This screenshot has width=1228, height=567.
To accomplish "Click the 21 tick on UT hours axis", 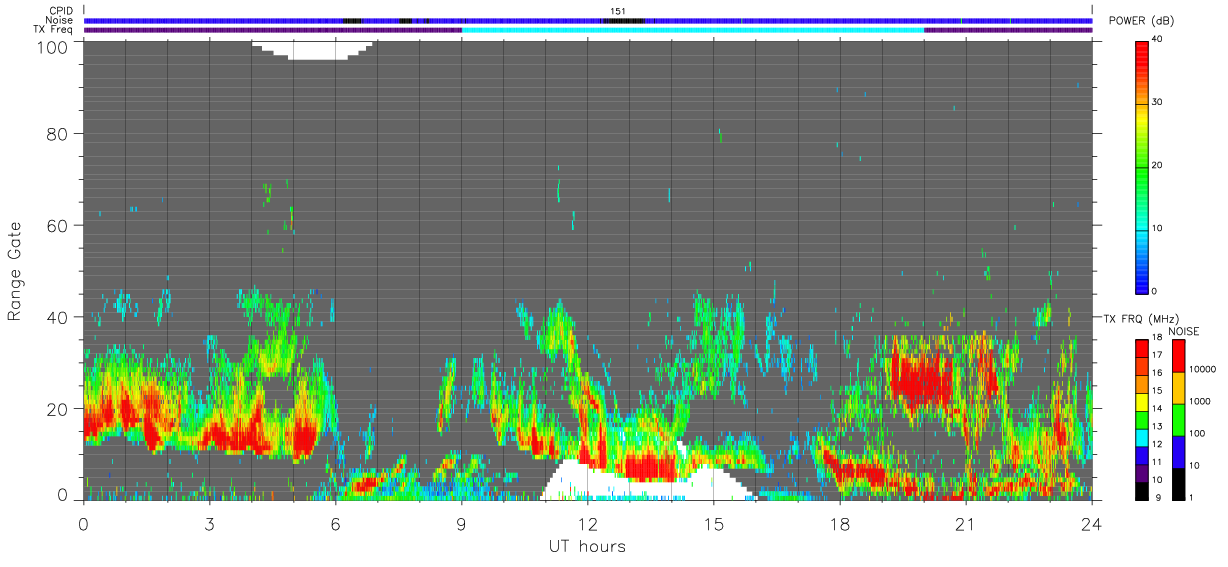I will [965, 523].
